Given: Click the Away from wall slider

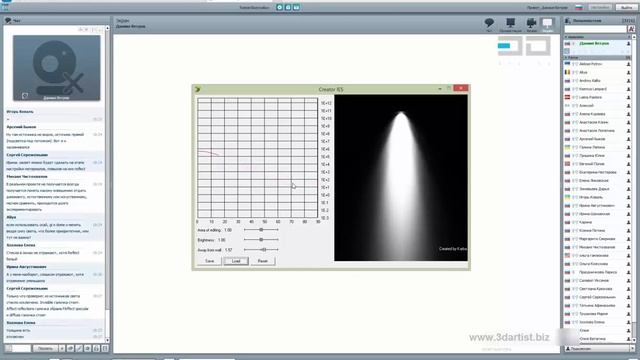Looking at the screenshot, I should pyautogui.click(x=261, y=249).
